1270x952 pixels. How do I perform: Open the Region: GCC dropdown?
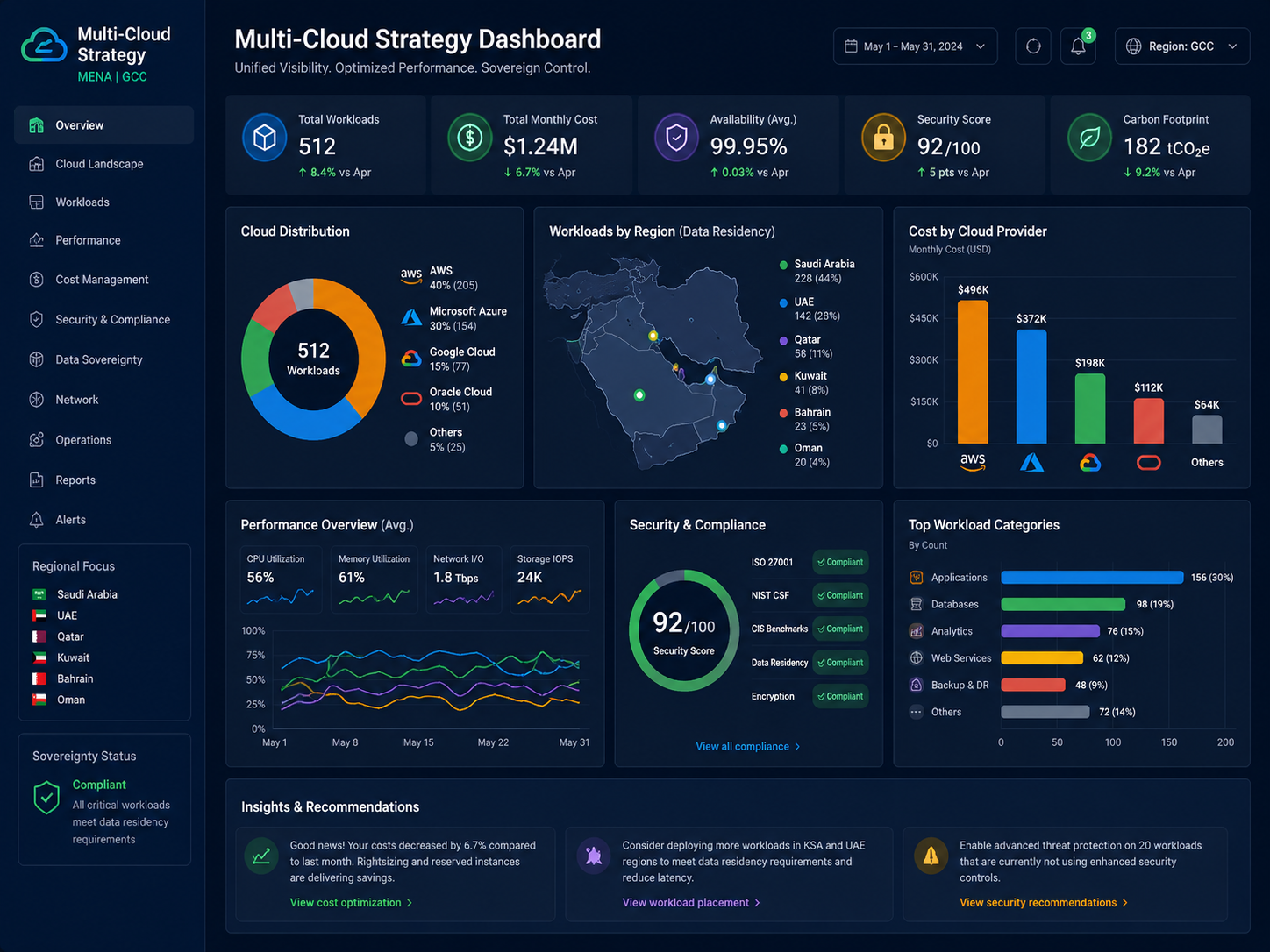pos(1181,46)
